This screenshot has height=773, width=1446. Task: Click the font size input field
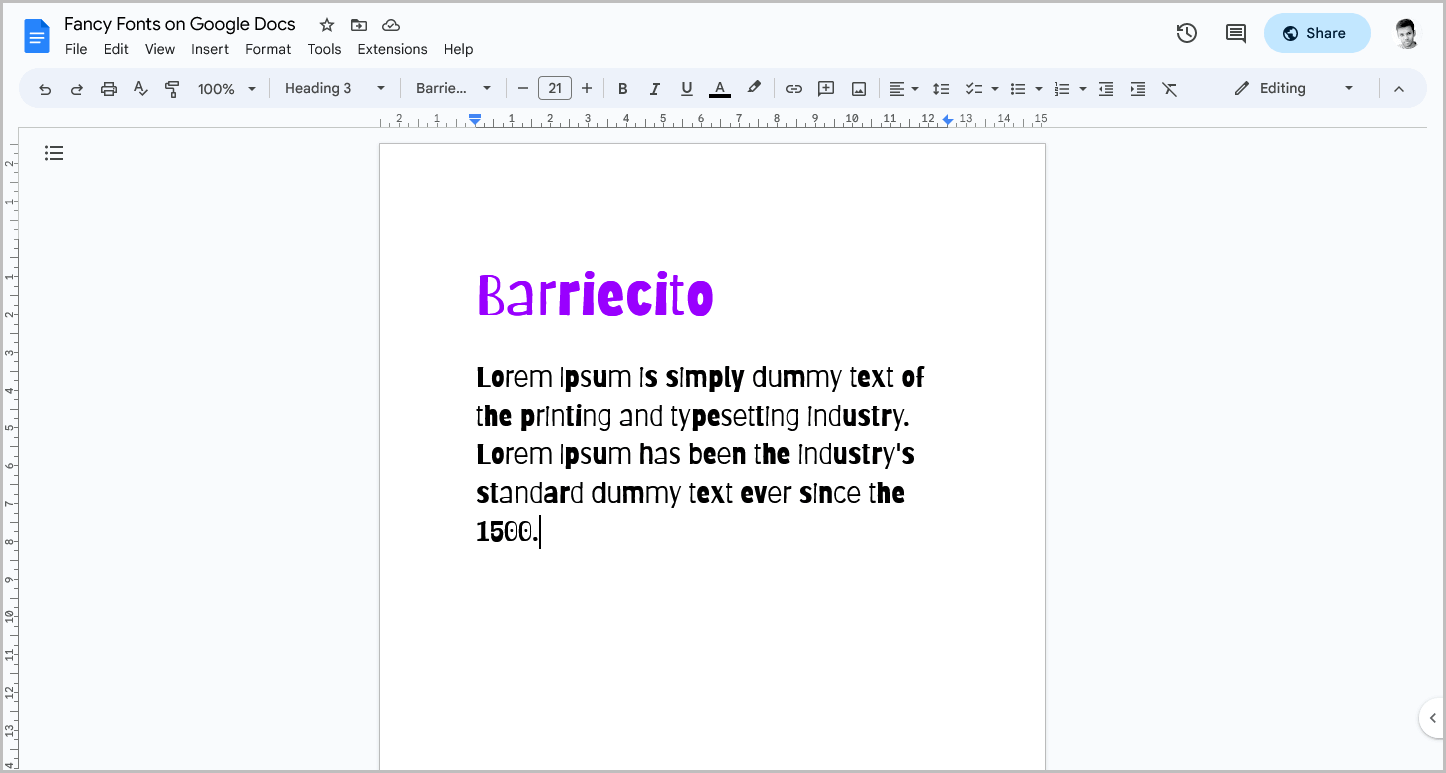[555, 88]
